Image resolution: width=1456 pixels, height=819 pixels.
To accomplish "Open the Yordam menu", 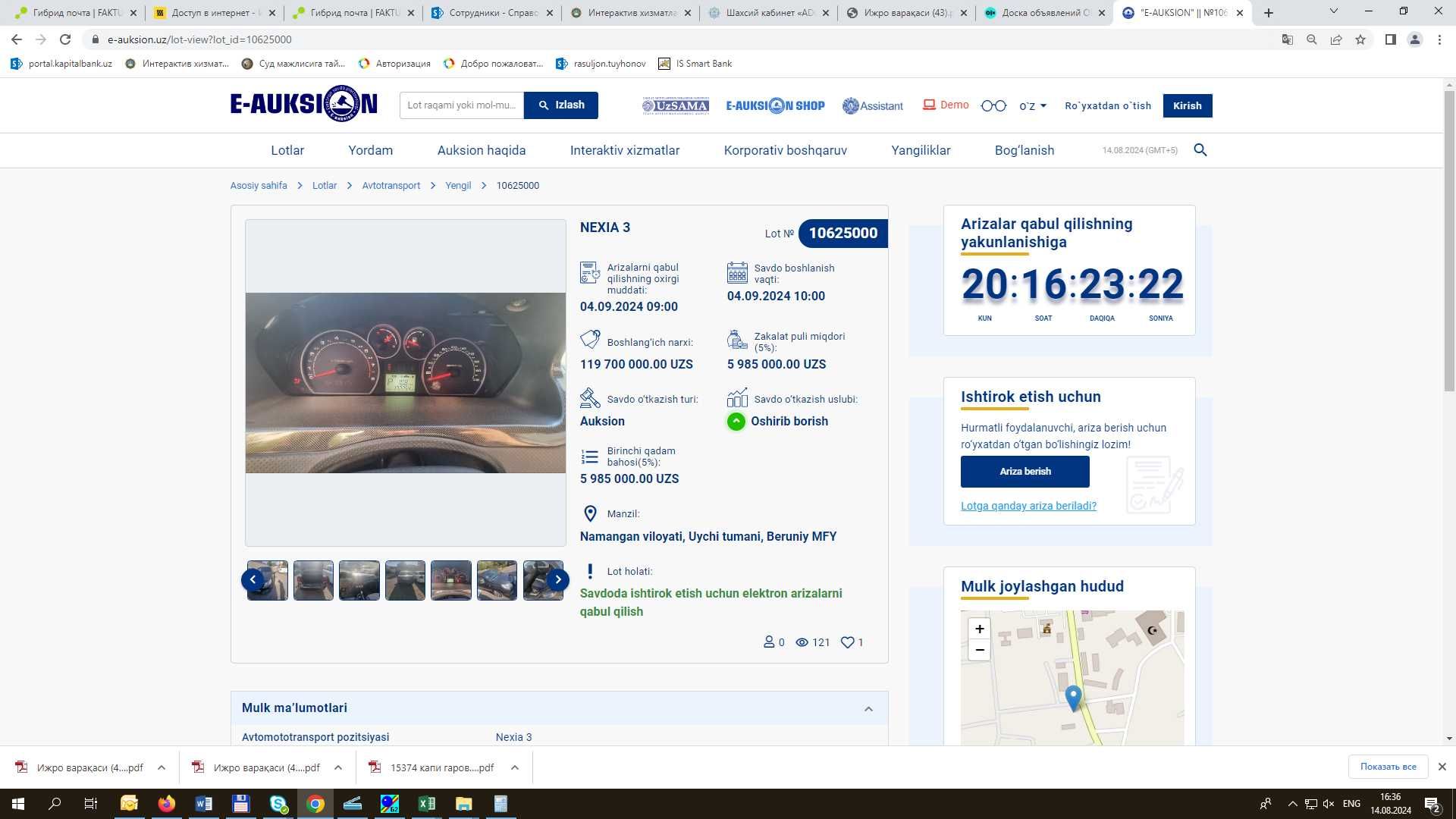I will click(x=370, y=150).
